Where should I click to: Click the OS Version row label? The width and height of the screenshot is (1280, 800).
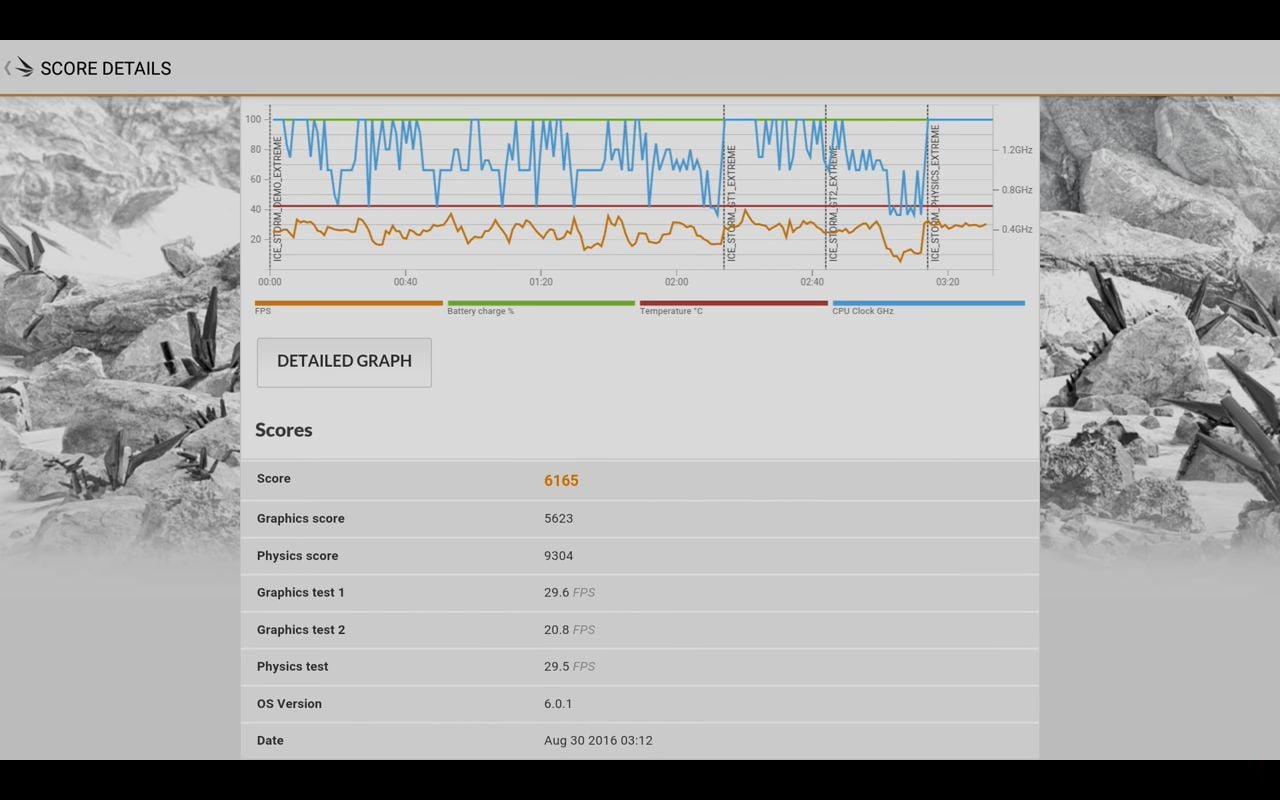click(289, 703)
